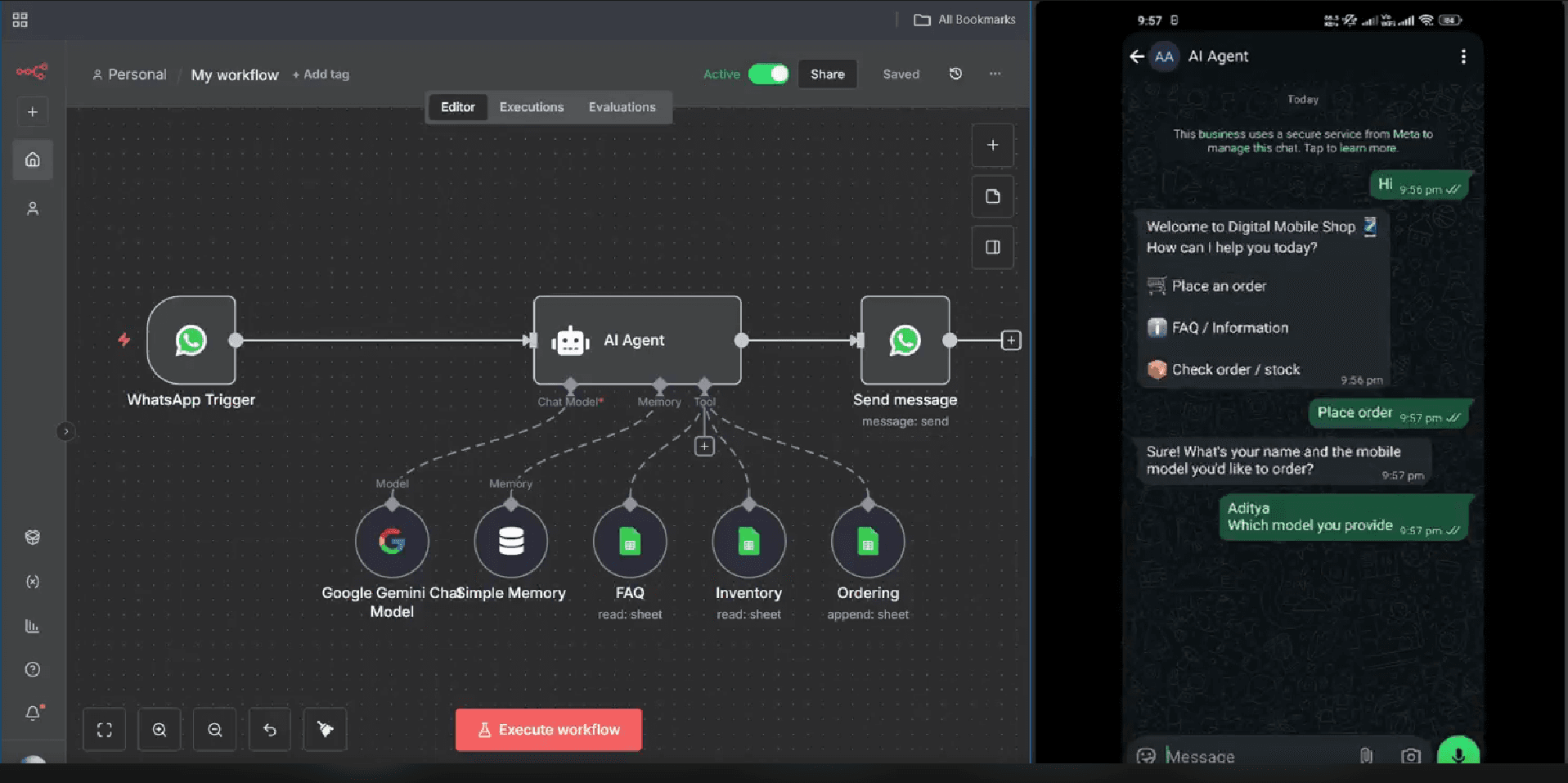The width and height of the screenshot is (1568, 783).
Task: Open the insights chart icon in sidebar
Action: [33, 627]
